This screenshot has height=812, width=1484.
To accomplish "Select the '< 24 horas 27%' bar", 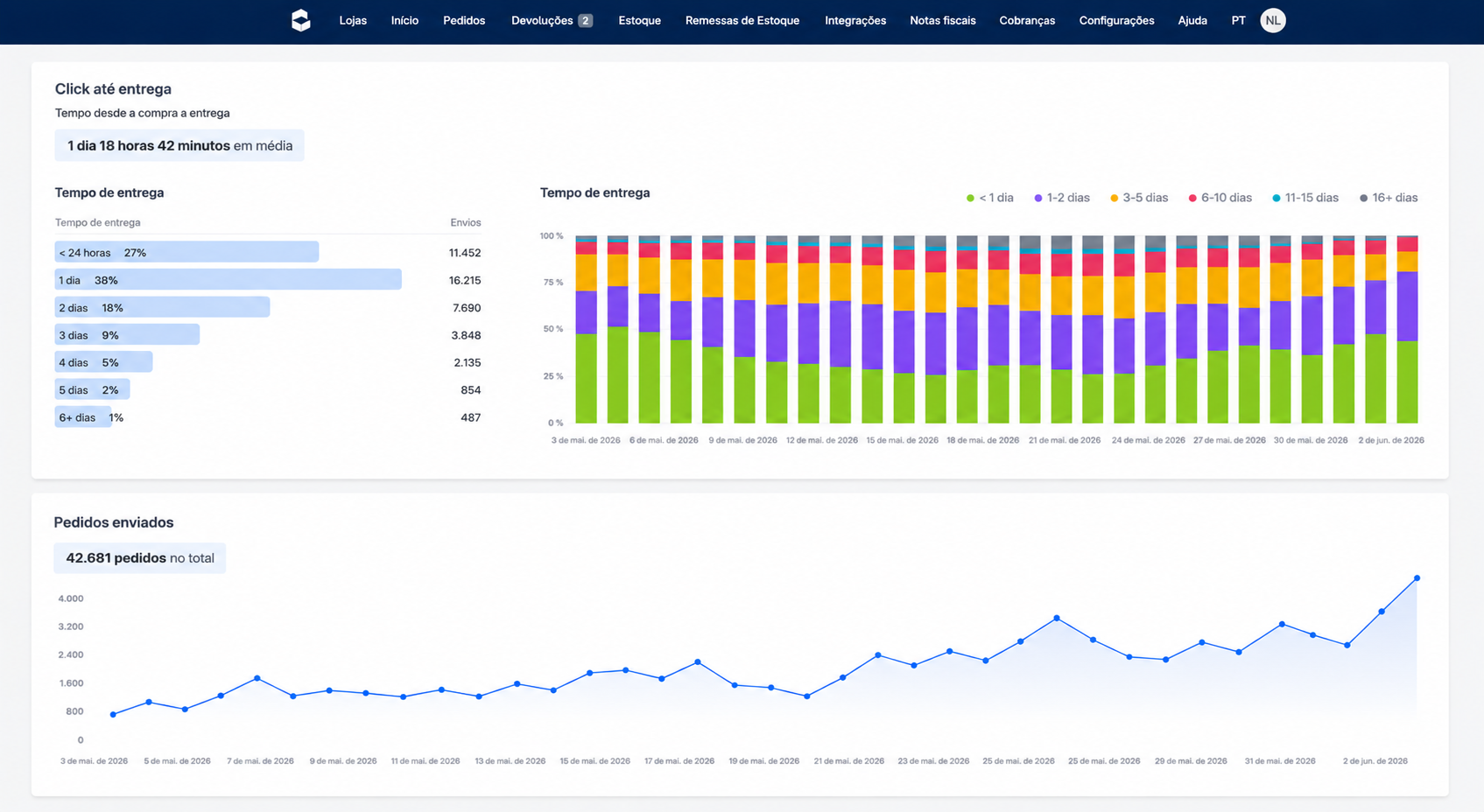I will click(x=186, y=252).
